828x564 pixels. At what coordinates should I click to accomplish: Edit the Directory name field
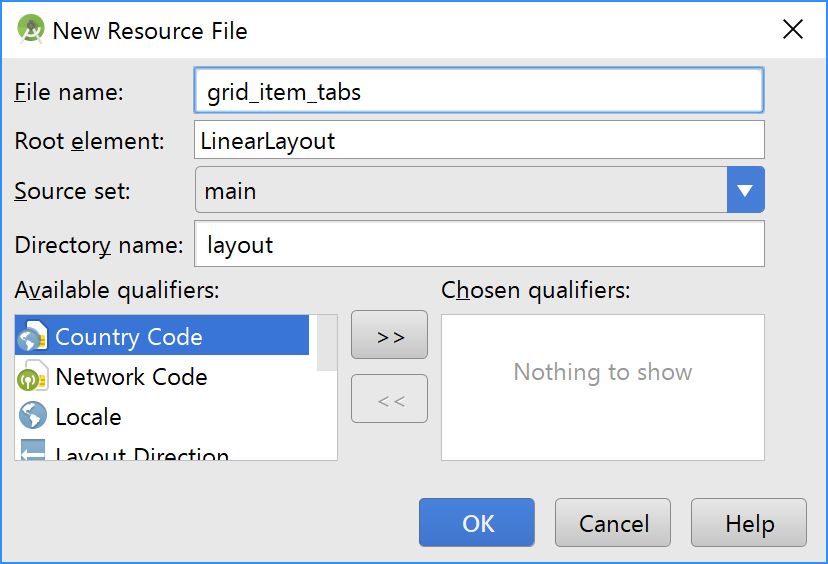pyautogui.click(x=479, y=244)
